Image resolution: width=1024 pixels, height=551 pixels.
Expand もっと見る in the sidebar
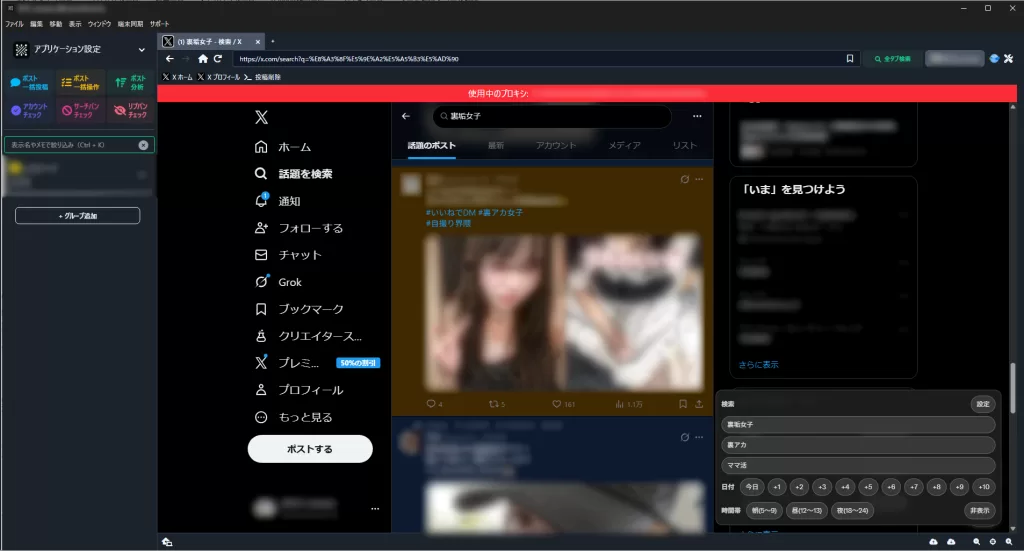293,417
